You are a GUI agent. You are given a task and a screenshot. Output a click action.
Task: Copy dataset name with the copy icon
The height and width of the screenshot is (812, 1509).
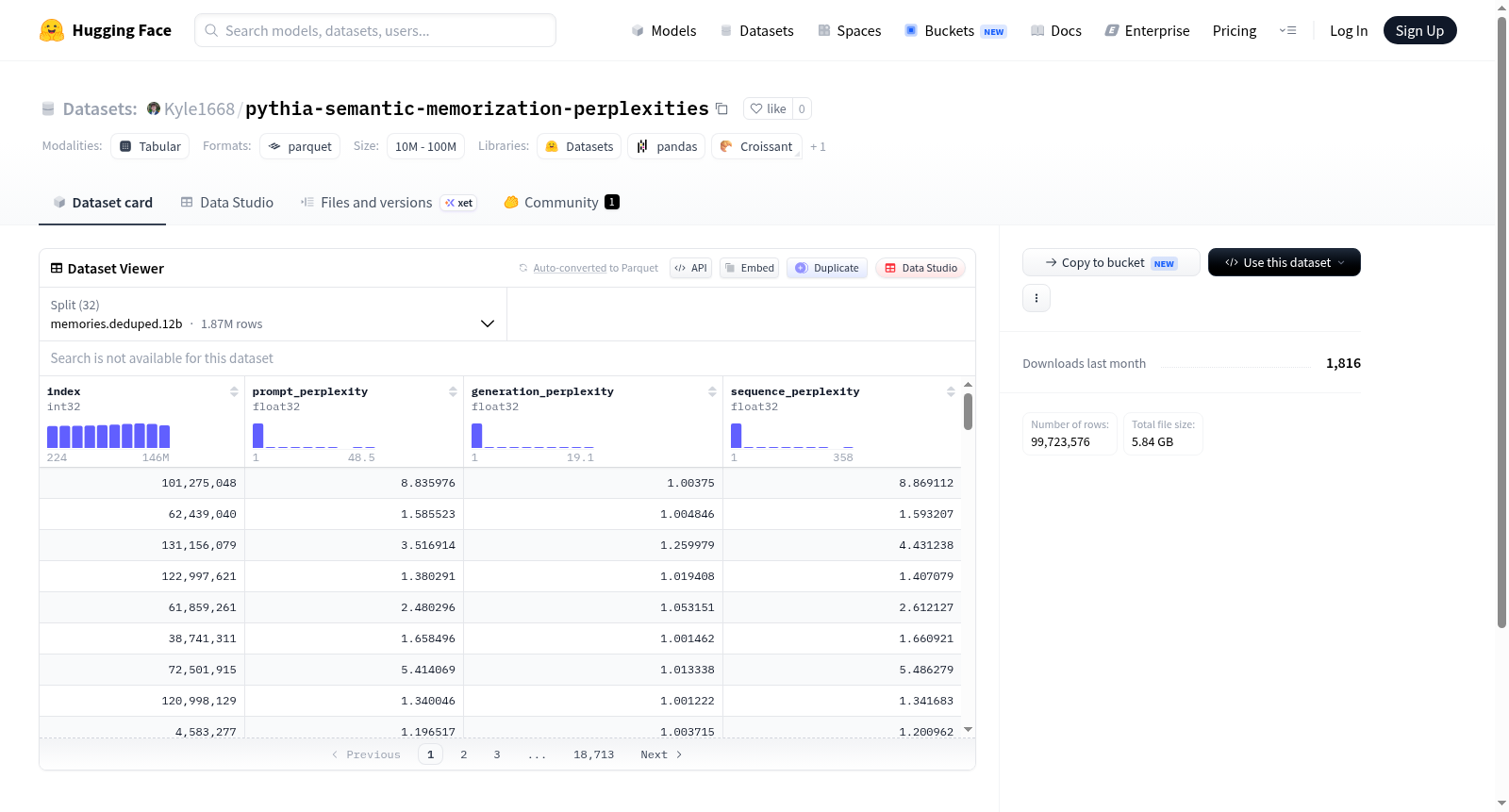721,108
